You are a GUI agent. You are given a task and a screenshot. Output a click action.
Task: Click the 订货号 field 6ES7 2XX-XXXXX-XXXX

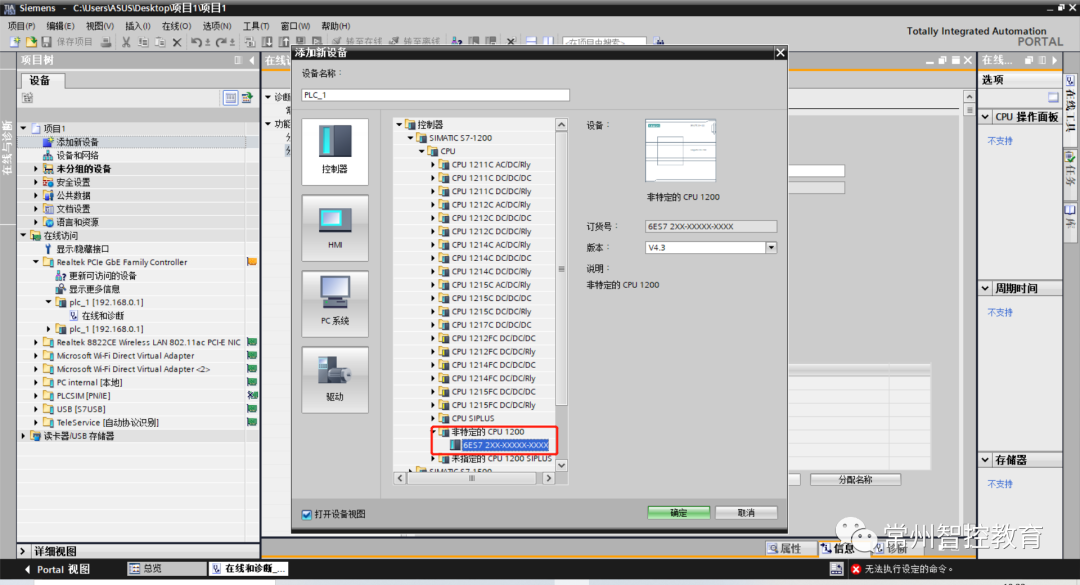pos(711,226)
